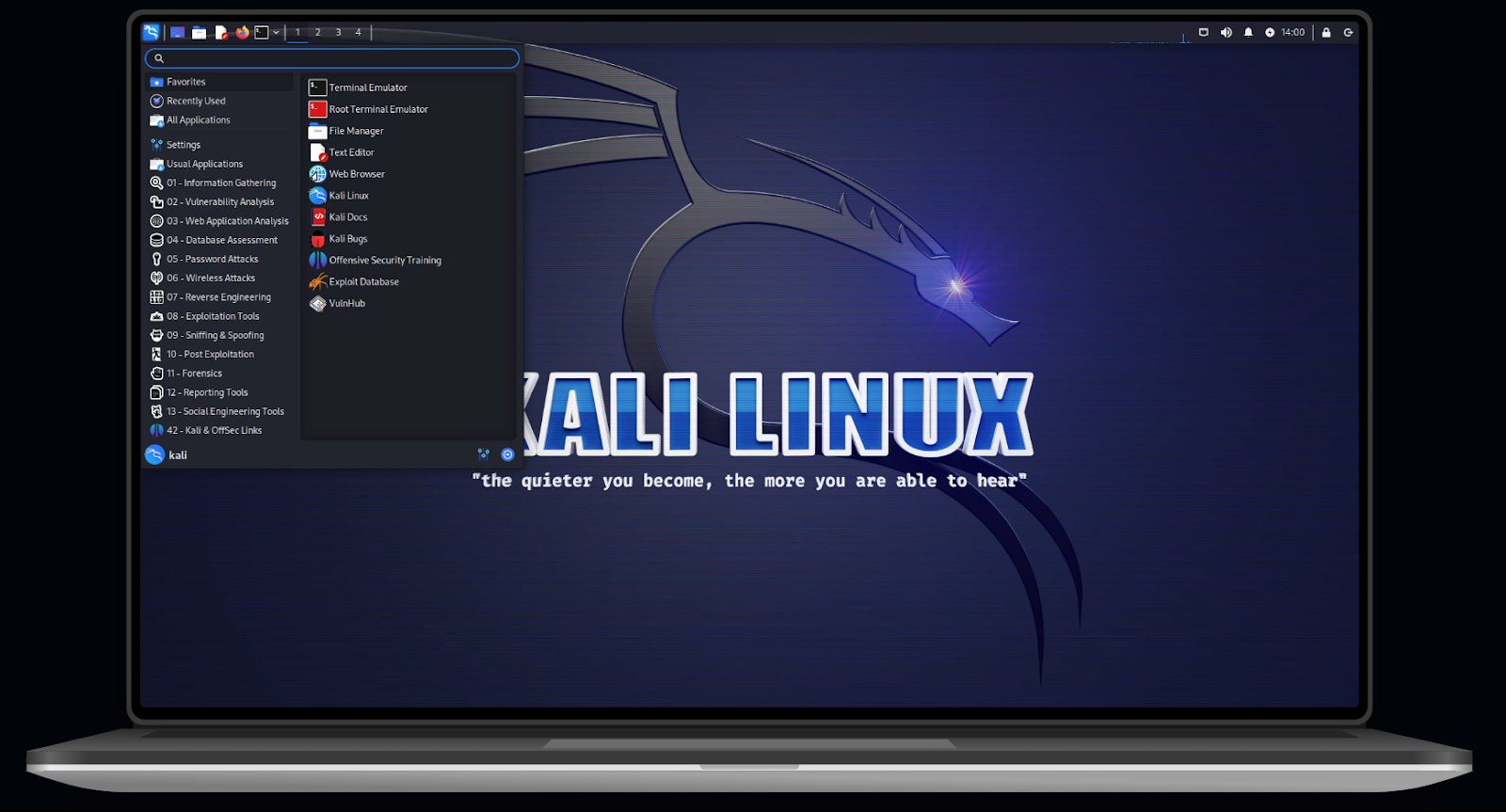Click the Show Desktop panel icon
Screen dimensions: 1506x812
click(177, 33)
